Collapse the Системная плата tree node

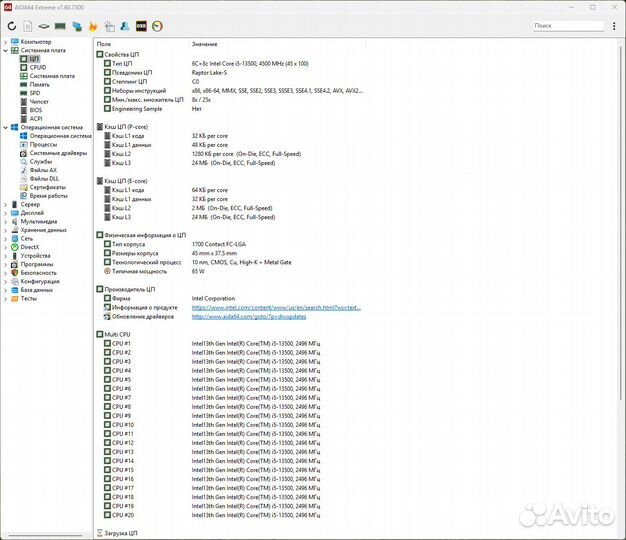point(5,50)
